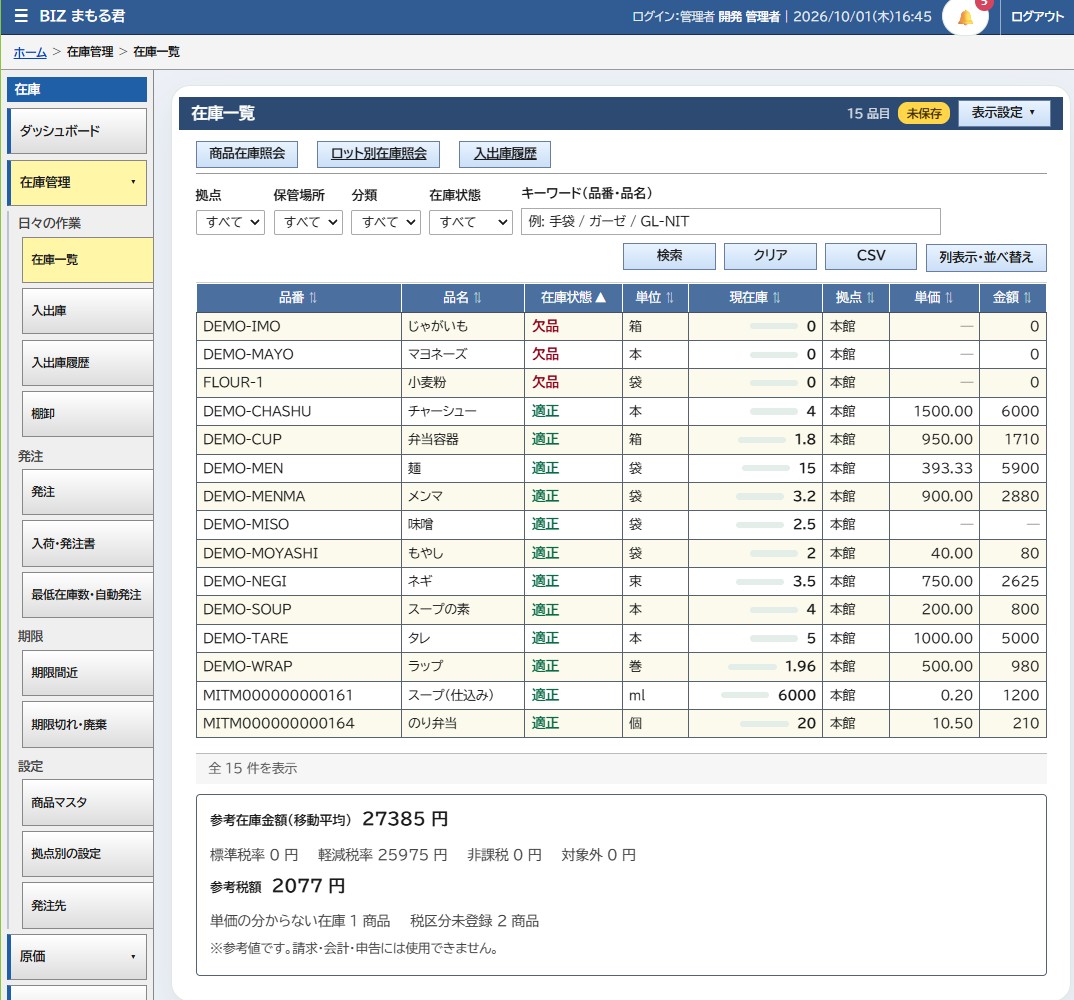
Task: Open sidebar item 入出庫履歴
Action: click(x=87, y=363)
